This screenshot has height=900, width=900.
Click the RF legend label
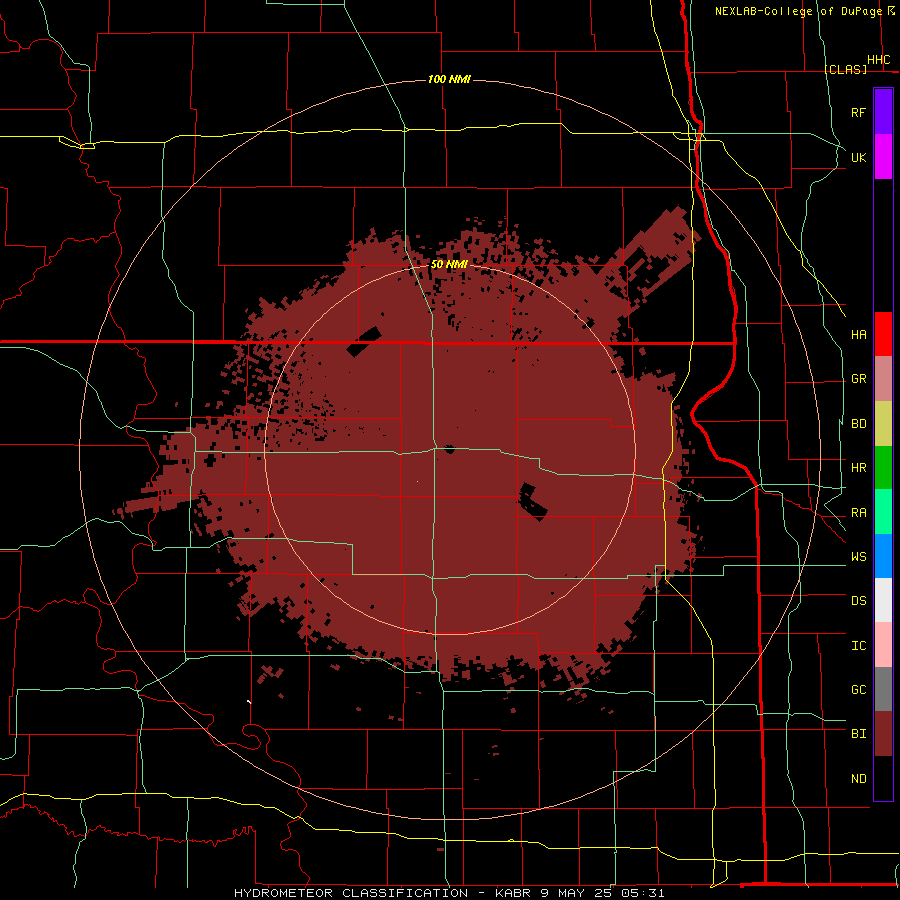(859, 112)
